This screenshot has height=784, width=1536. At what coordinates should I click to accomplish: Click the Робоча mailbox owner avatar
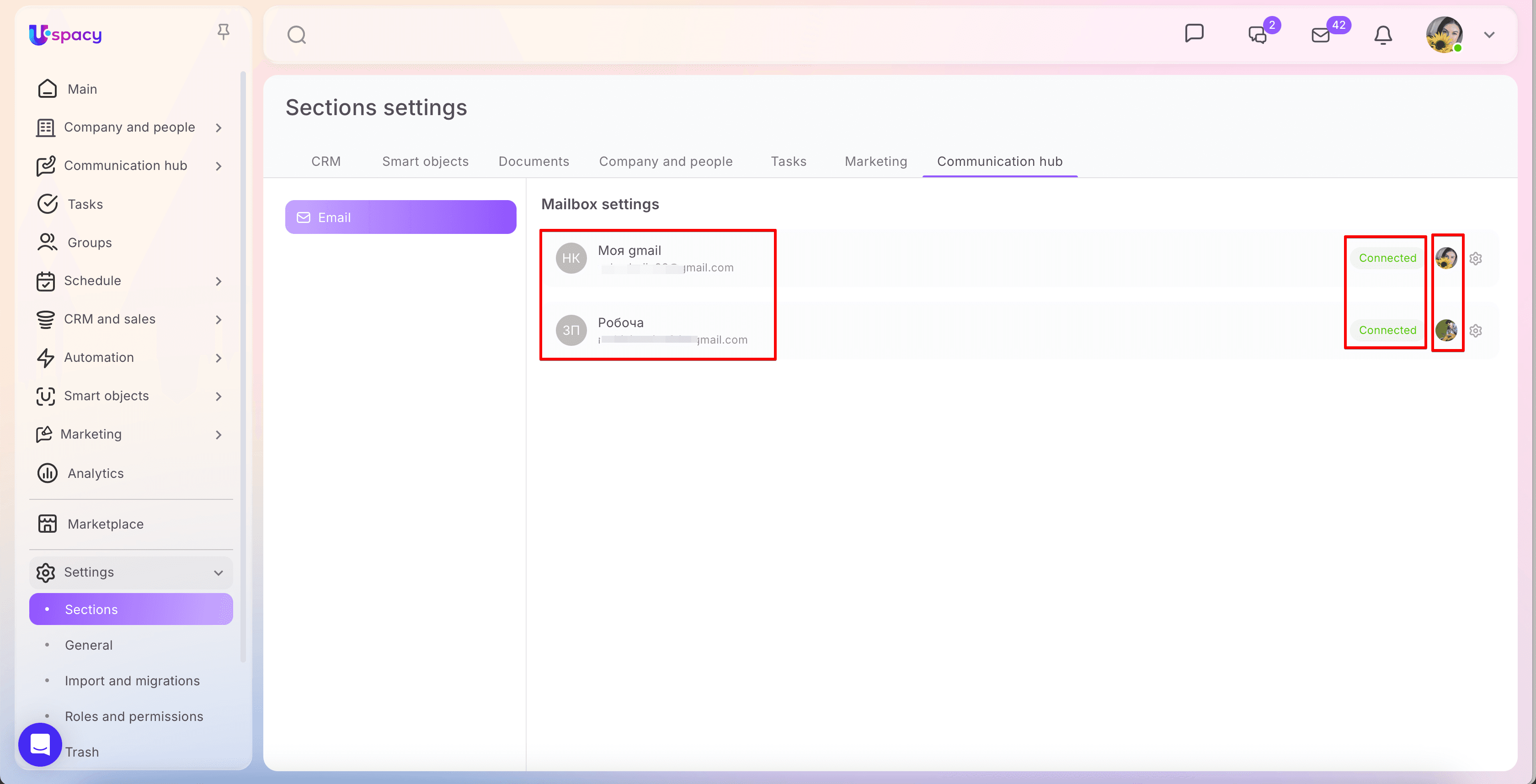[1446, 330]
